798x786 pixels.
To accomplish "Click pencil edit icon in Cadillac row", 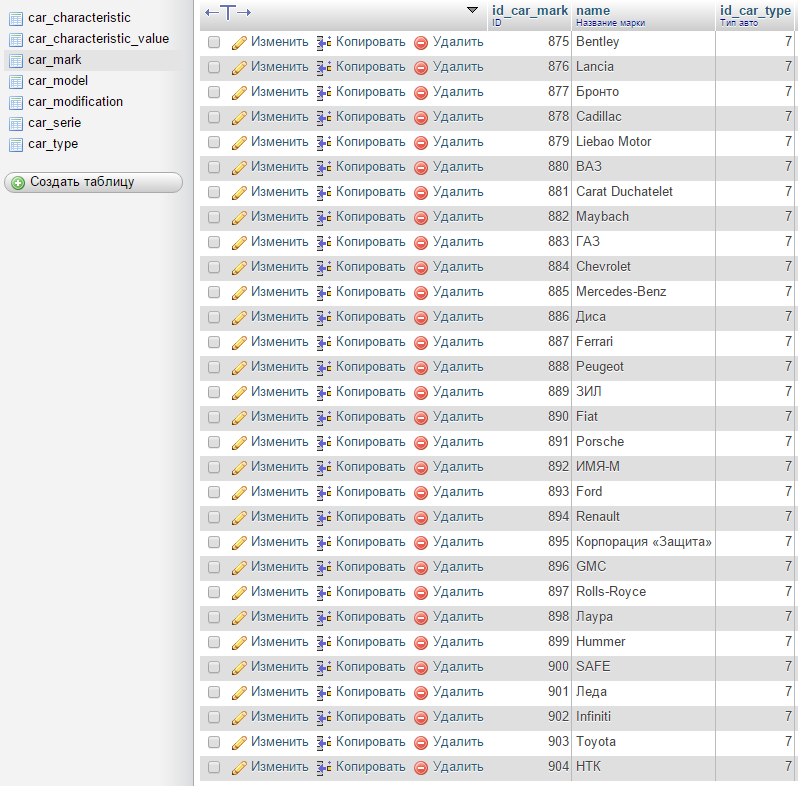I will pos(239,118).
